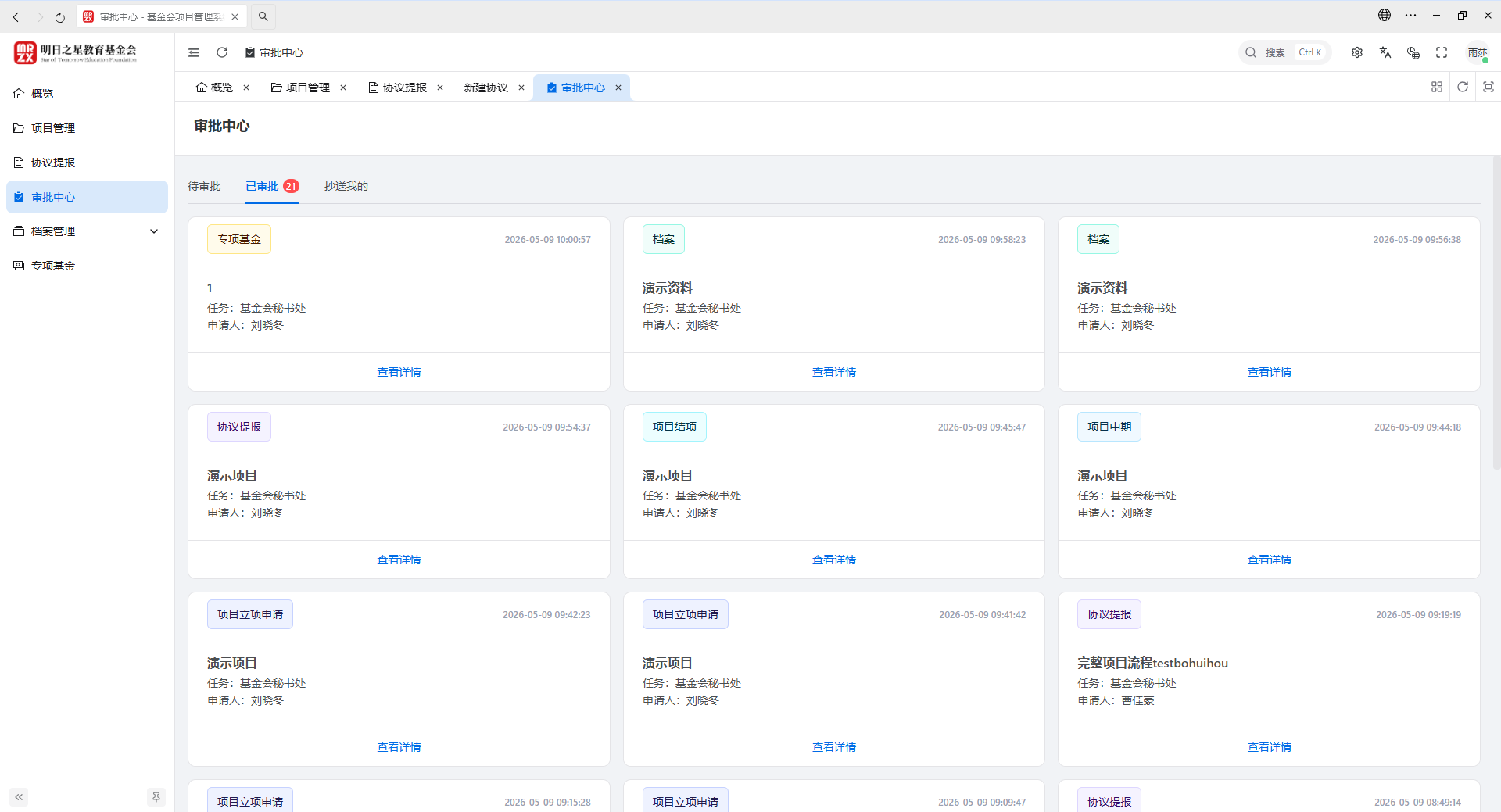Switch to the 抄送我的 tab
Viewport: 1501px width, 812px height.
pyautogui.click(x=346, y=186)
